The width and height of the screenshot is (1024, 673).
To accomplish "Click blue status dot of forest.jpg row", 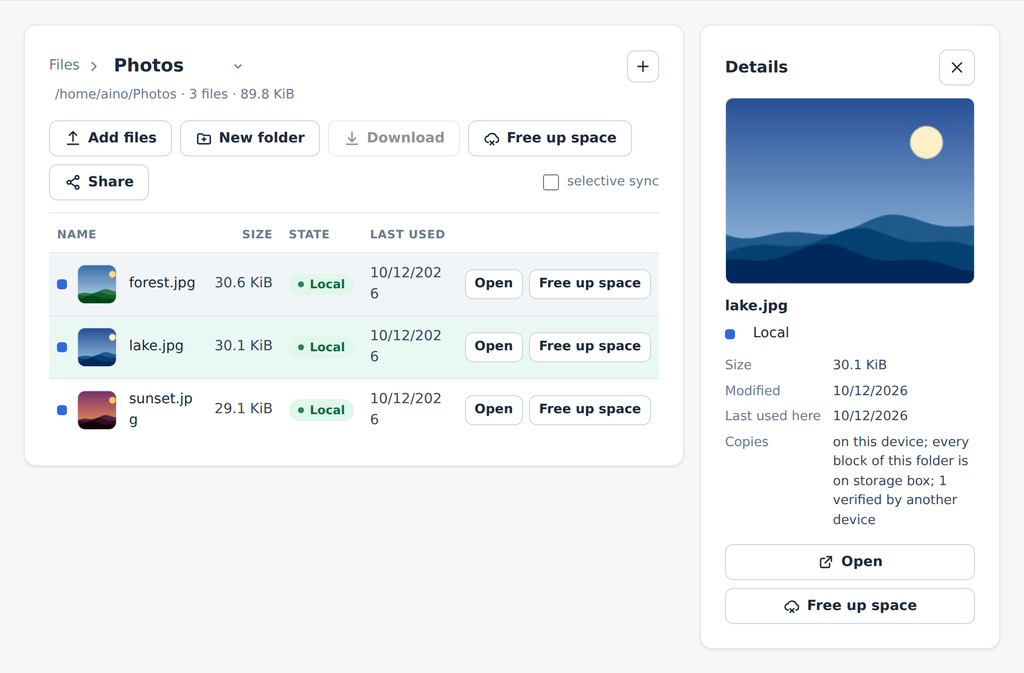I will click(x=62, y=284).
